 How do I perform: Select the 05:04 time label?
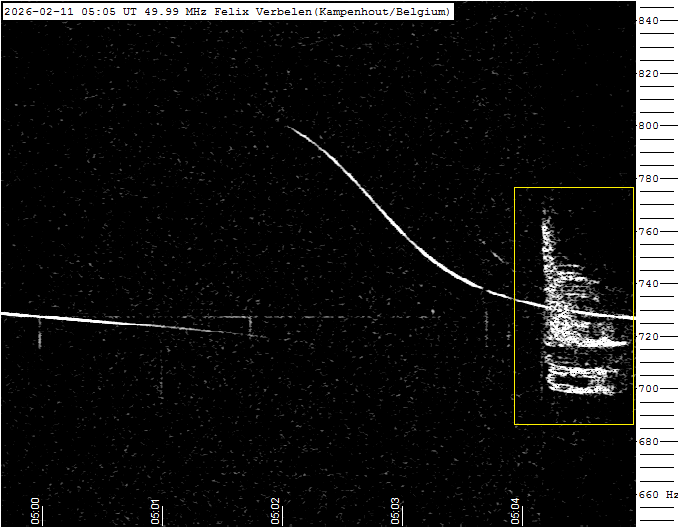point(516,510)
